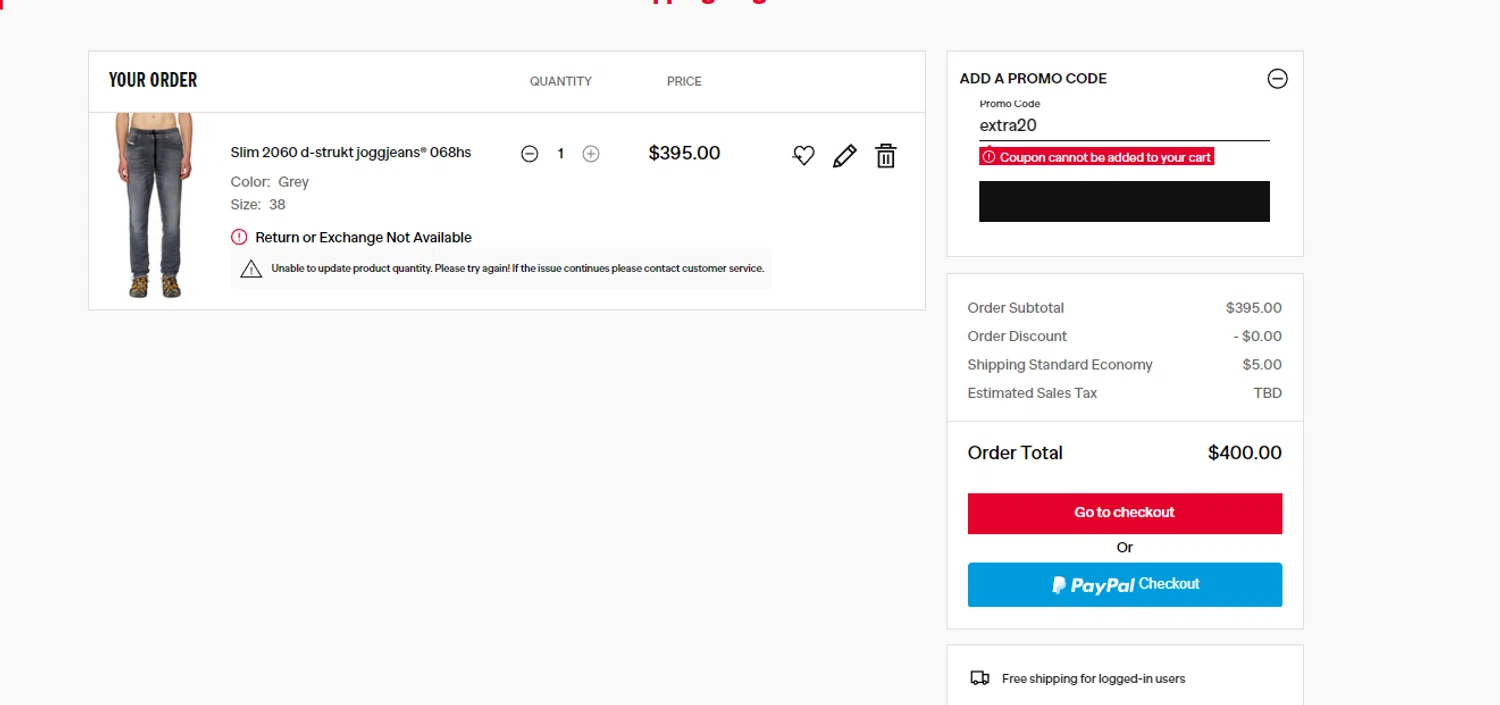Screen dimensions: 1500x705
Task: Add joggjeans to wishlist via heart icon
Action: [x=804, y=156]
